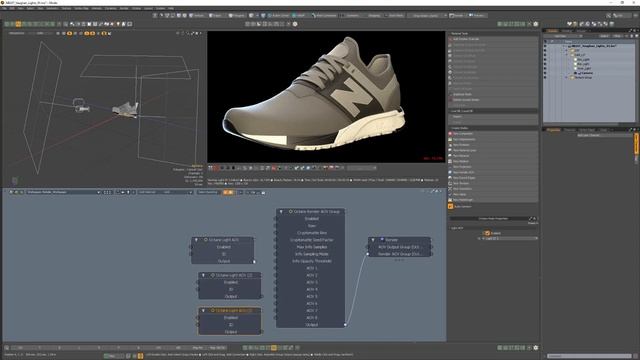Switch to the Properties tab
The image size is (640, 360).
553,130
